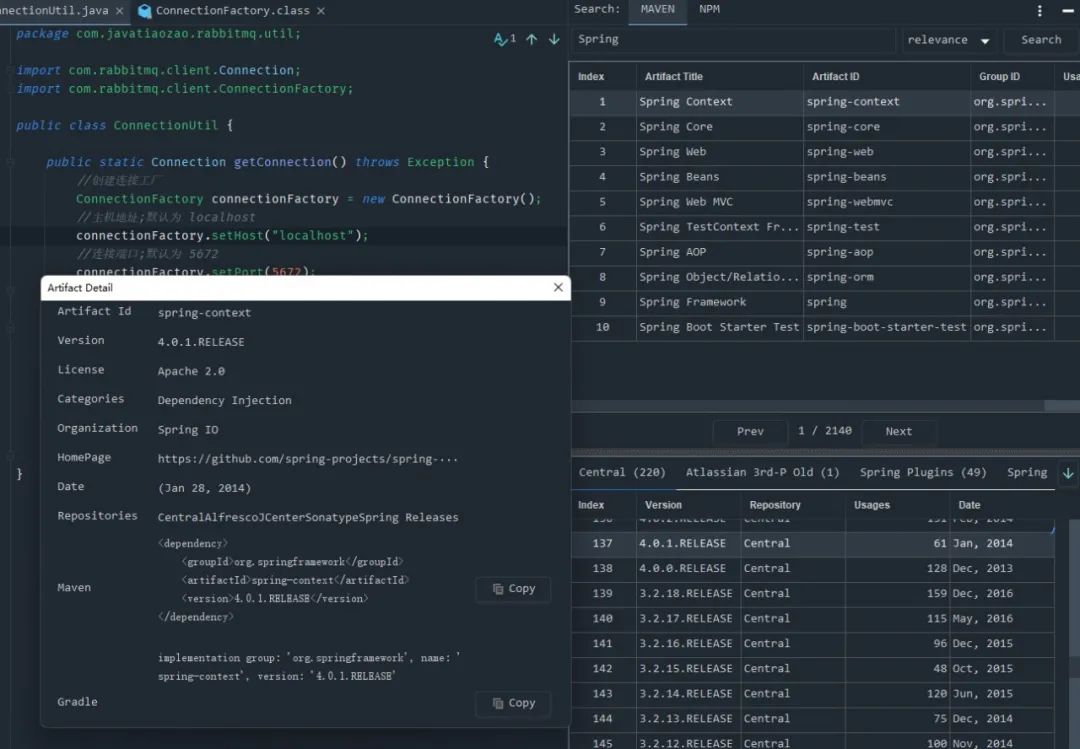Click the Search button
The height and width of the screenshot is (749, 1080).
click(x=1041, y=40)
